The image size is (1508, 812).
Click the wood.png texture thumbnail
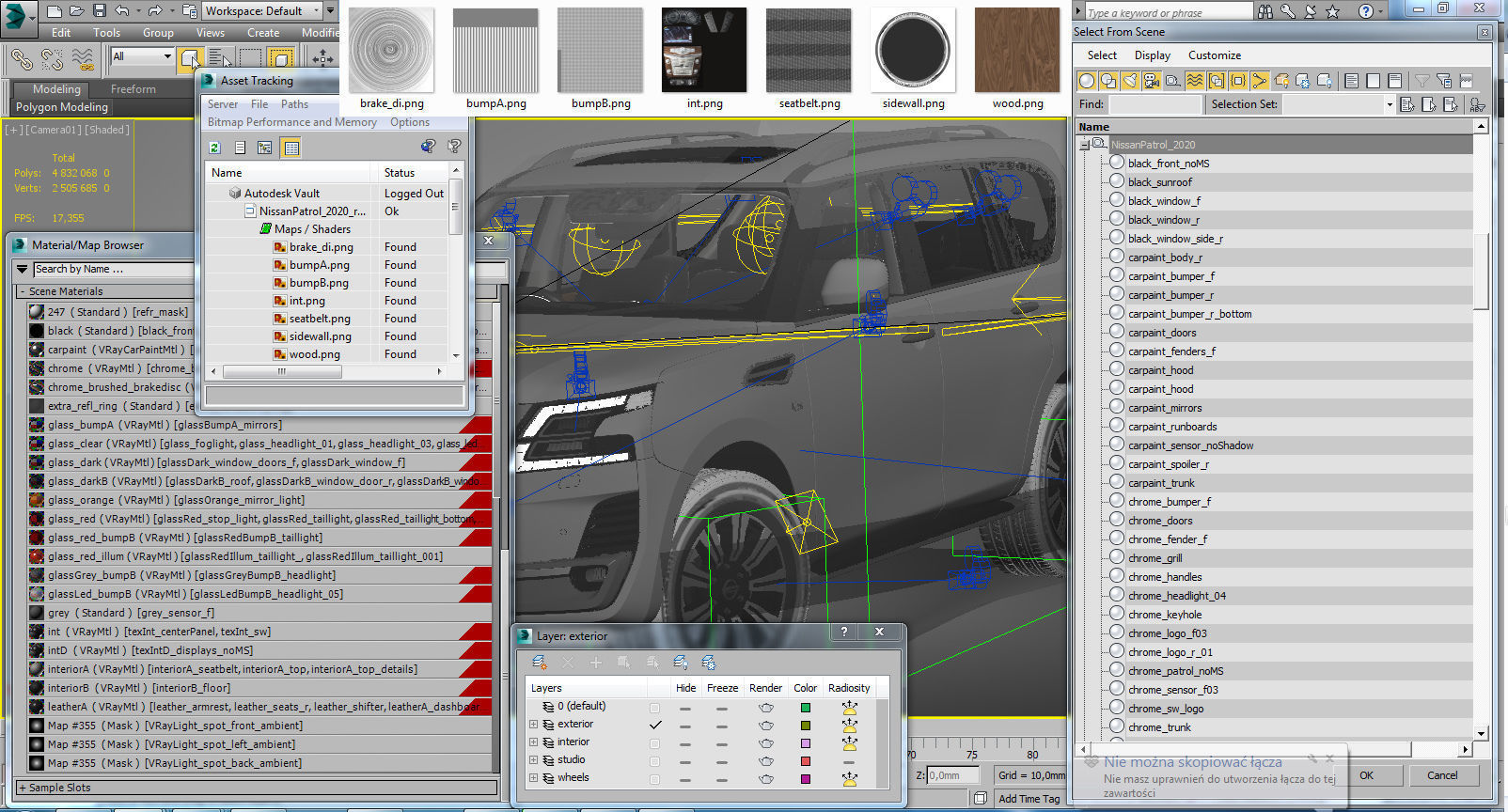tap(1017, 50)
